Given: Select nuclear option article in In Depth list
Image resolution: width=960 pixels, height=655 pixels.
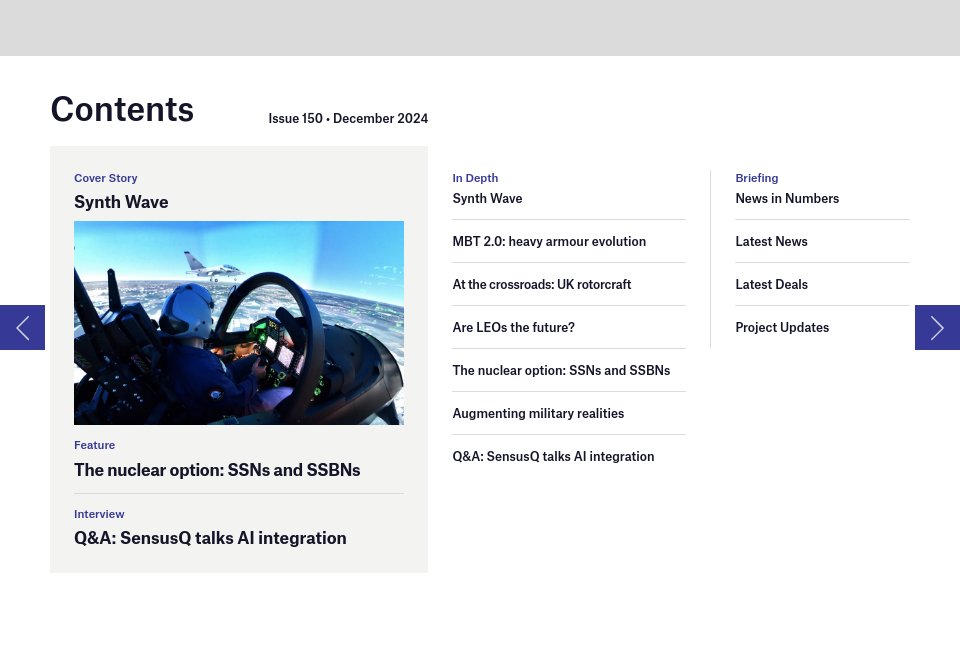Looking at the screenshot, I should coord(561,370).
